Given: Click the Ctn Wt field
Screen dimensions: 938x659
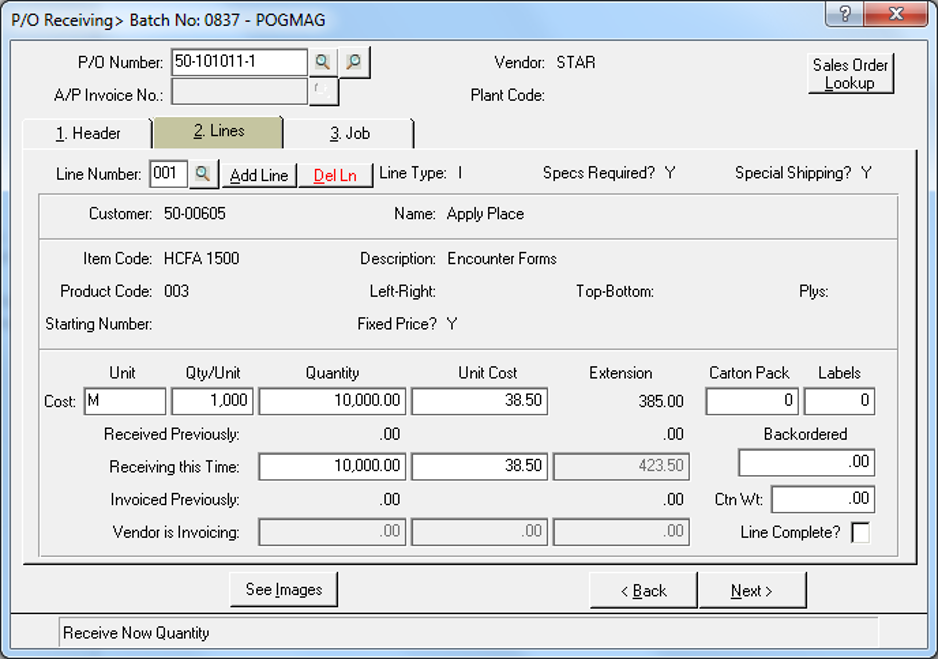Looking at the screenshot, I should click(823, 499).
